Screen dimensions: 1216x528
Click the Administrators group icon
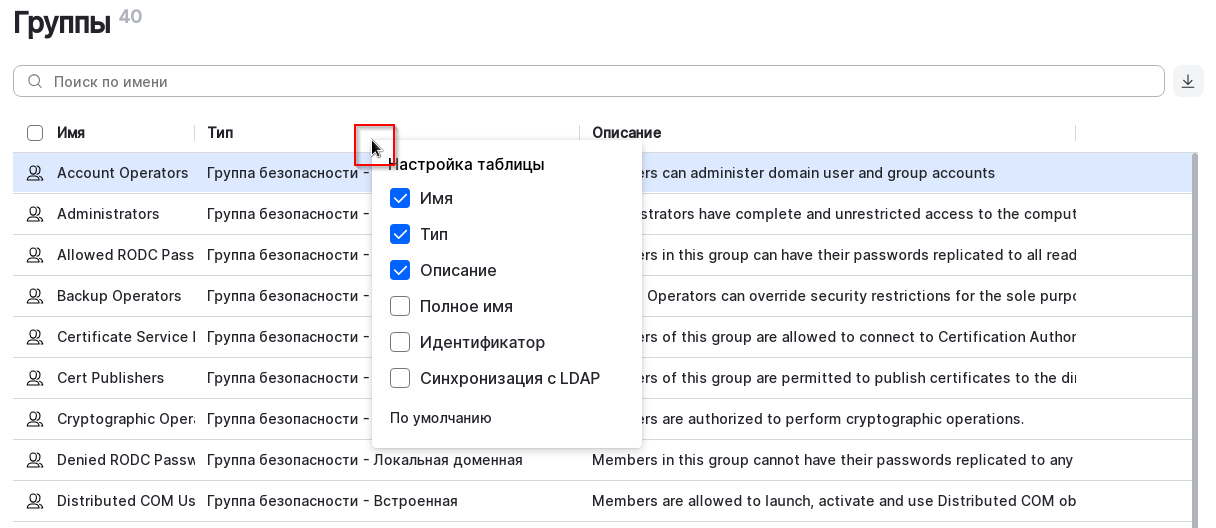35,214
